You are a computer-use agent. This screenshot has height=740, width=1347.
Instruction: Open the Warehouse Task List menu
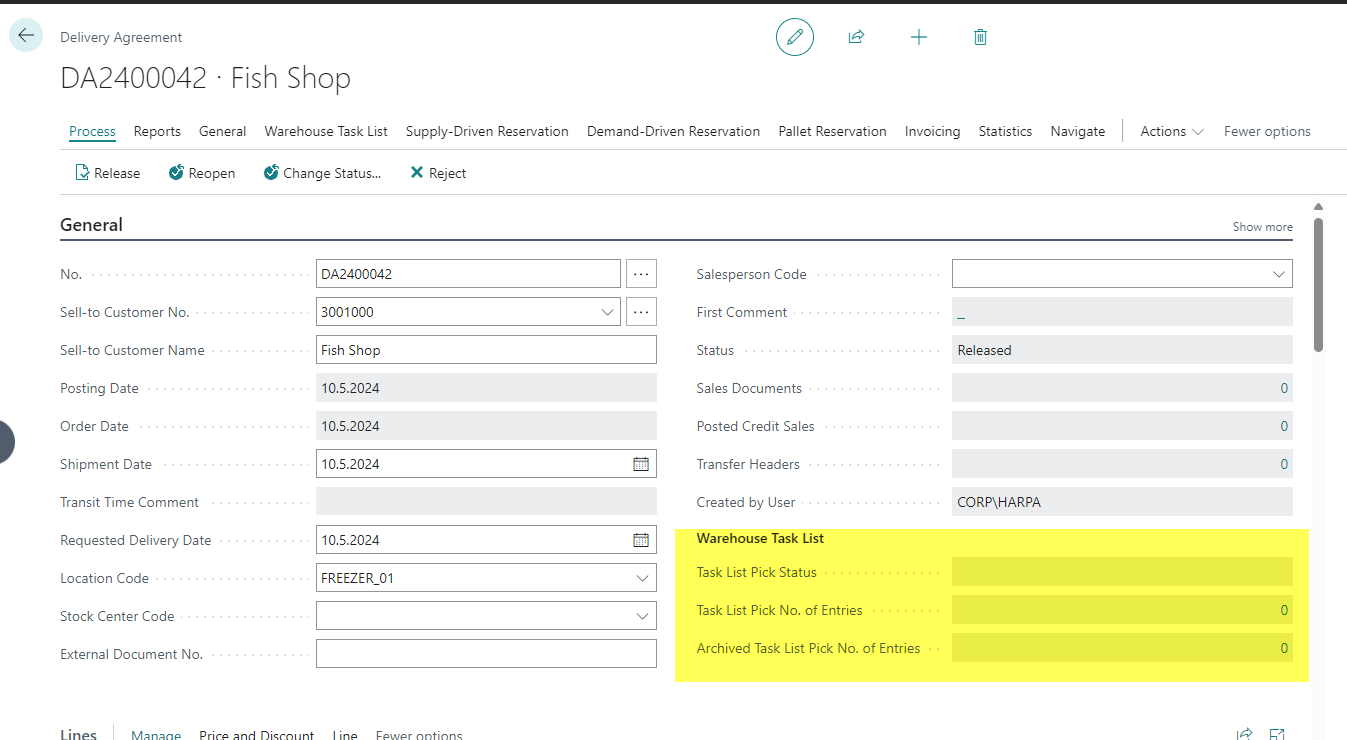[326, 131]
